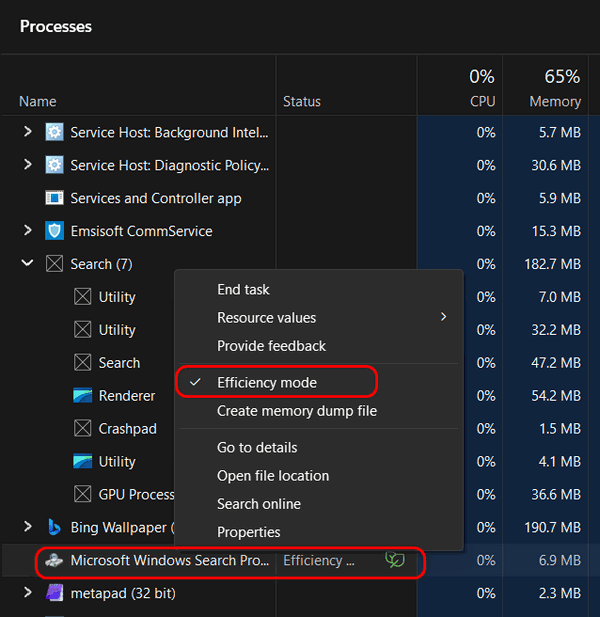Click the 47.2 MB memory value
Image resolution: width=600 pixels, height=617 pixels.
pyautogui.click(x=556, y=362)
